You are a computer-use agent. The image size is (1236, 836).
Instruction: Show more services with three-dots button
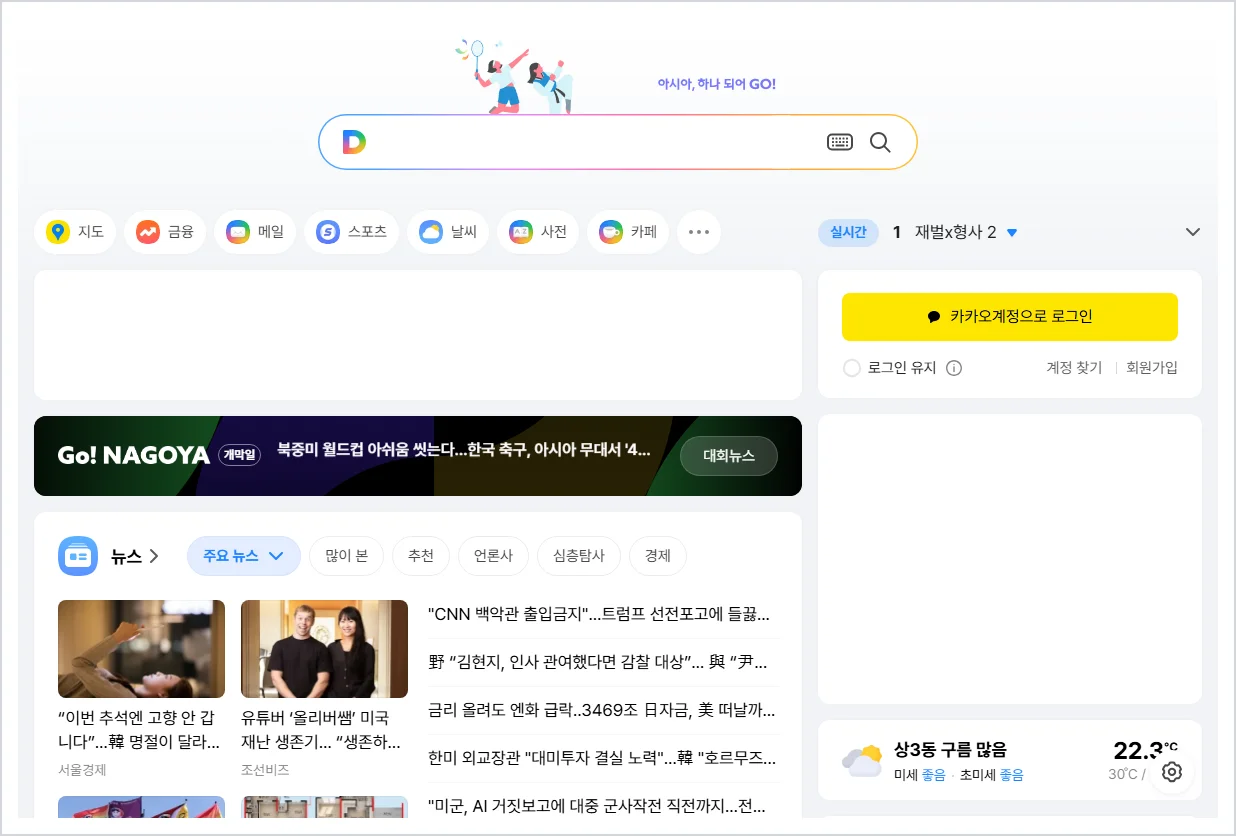pyautogui.click(x=699, y=232)
